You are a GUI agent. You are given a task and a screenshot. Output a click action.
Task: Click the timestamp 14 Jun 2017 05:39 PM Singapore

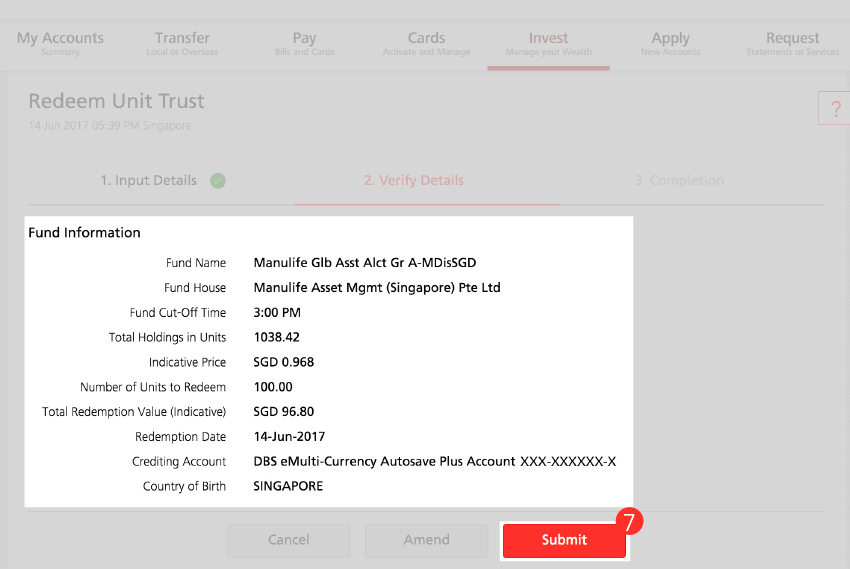(x=110, y=126)
